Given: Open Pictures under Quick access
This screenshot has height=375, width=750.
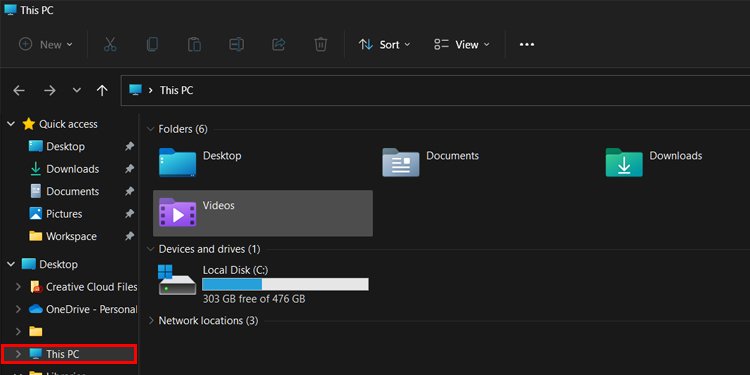Looking at the screenshot, I should pyautogui.click(x=64, y=214).
